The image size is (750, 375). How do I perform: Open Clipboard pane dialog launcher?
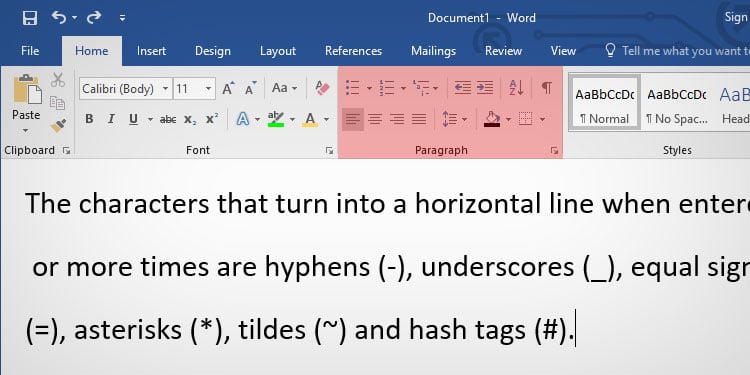(x=66, y=151)
